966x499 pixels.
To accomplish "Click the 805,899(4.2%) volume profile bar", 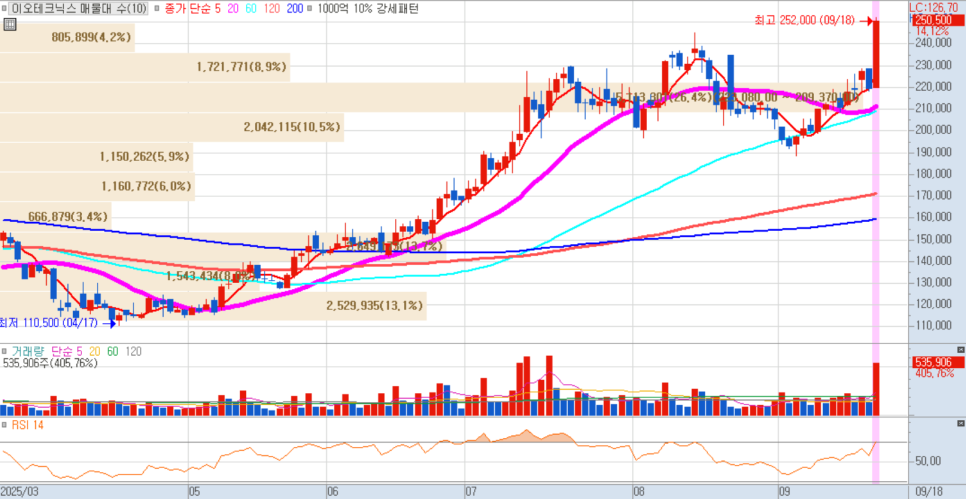I will coord(67,37).
